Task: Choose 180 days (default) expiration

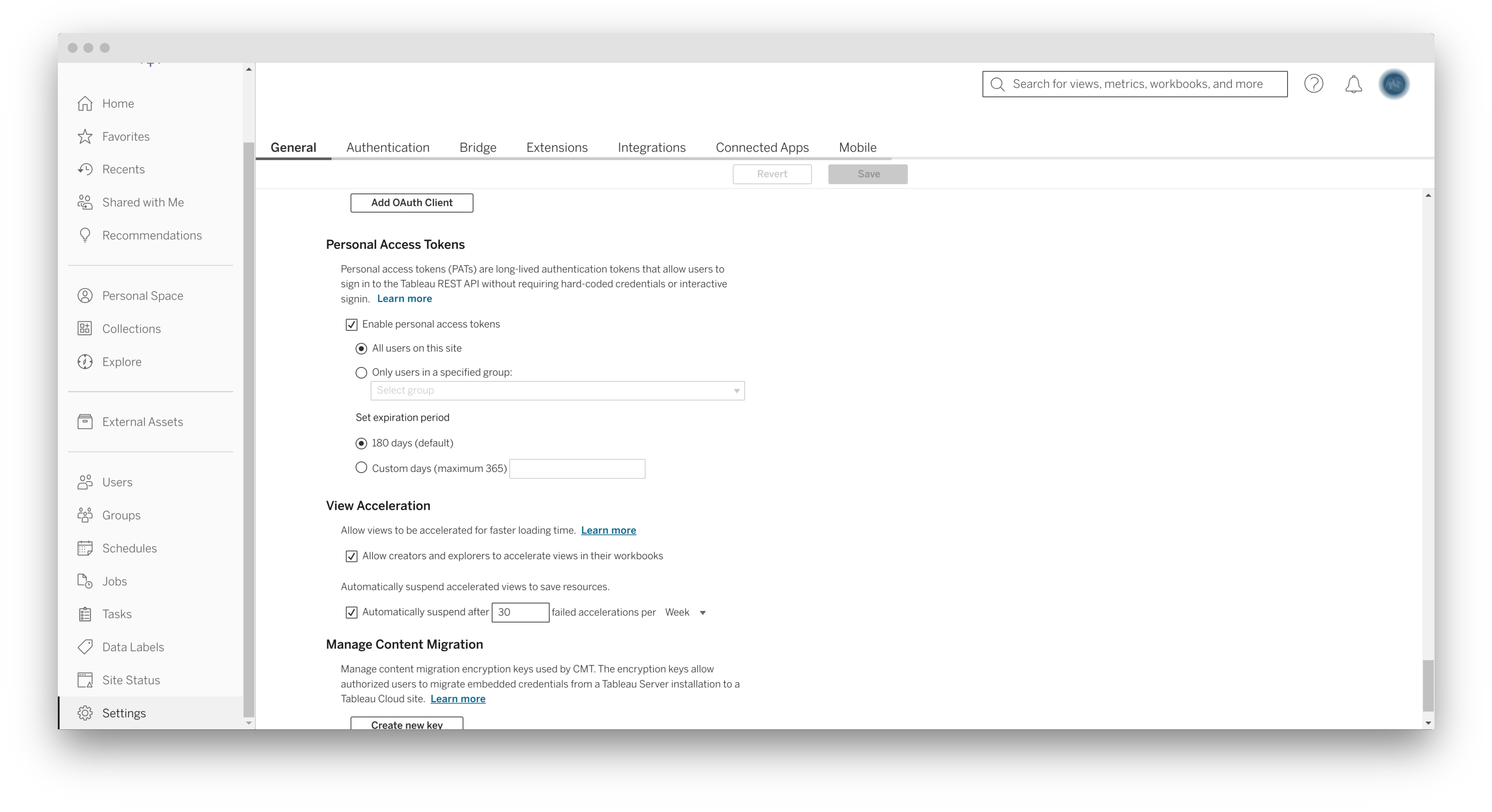Action: pyautogui.click(x=362, y=444)
